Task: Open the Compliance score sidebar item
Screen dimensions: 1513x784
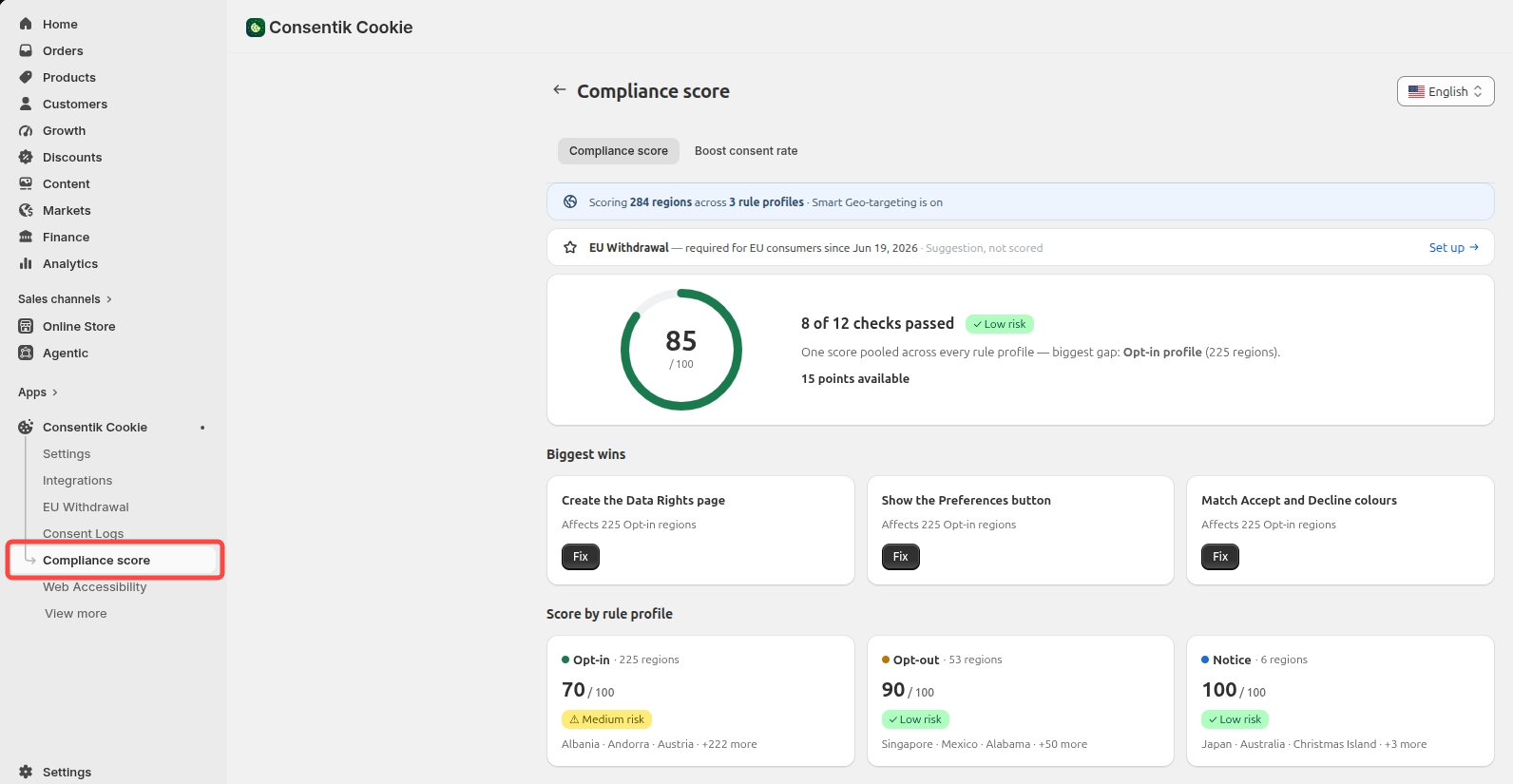Action: click(115, 560)
